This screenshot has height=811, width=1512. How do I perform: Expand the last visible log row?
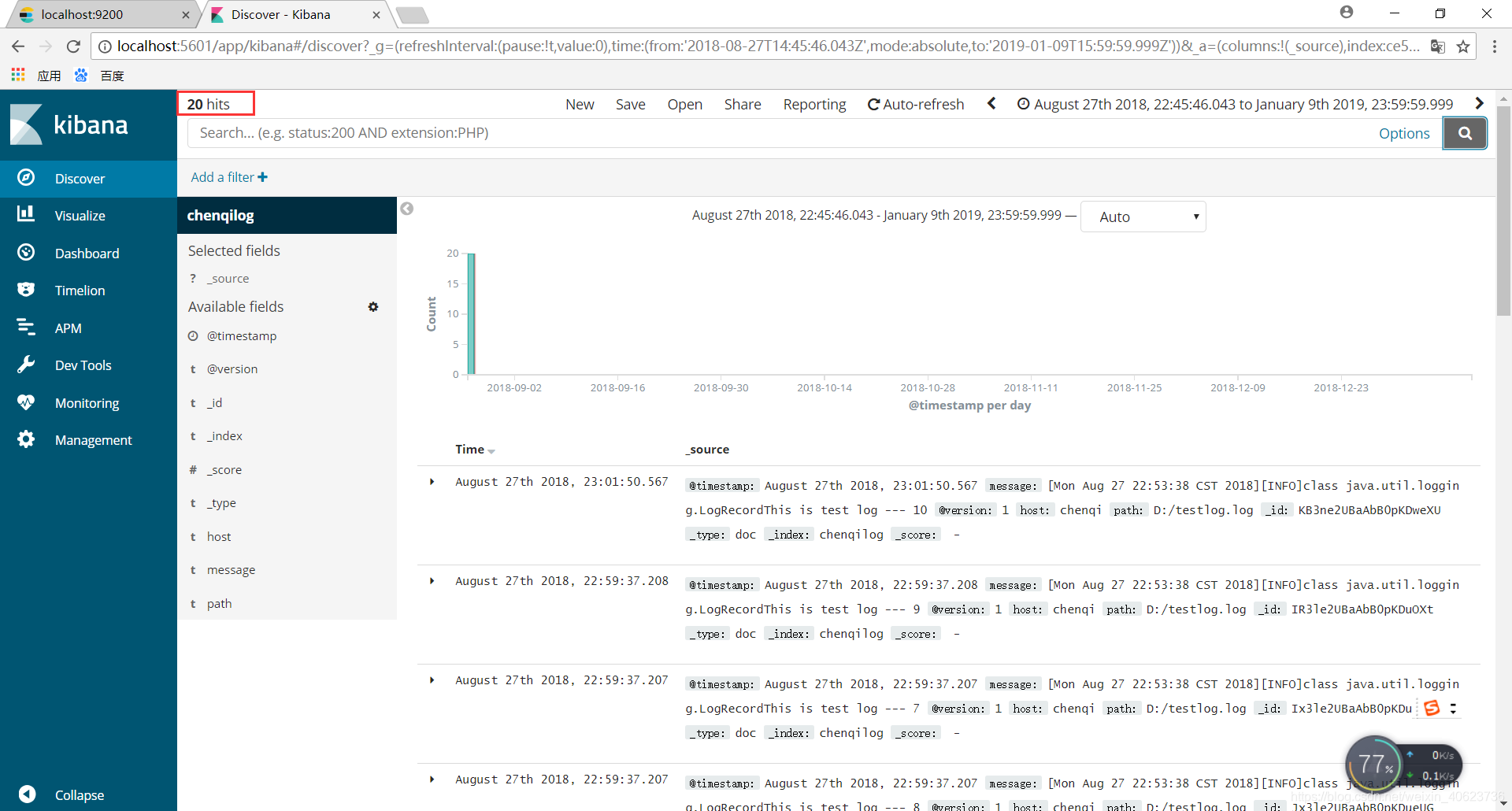pyautogui.click(x=432, y=780)
